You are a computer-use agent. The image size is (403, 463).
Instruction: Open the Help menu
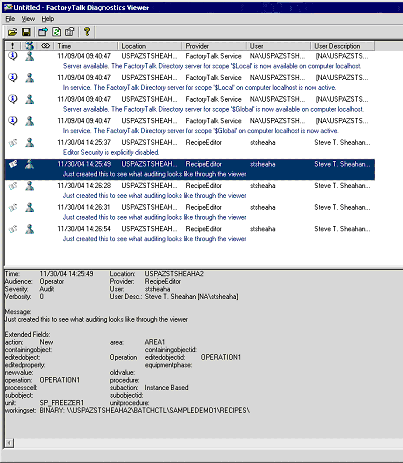click(48, 19)
